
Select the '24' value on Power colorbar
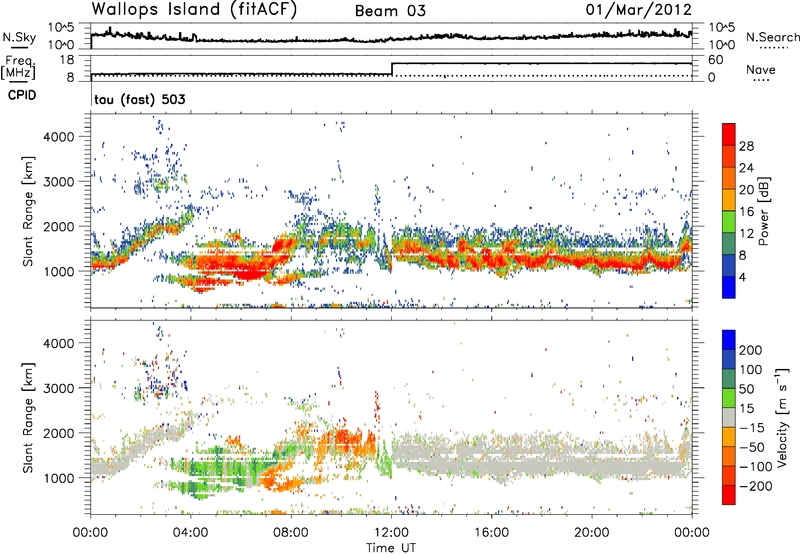pyautogui.click(x=746, y=168)
